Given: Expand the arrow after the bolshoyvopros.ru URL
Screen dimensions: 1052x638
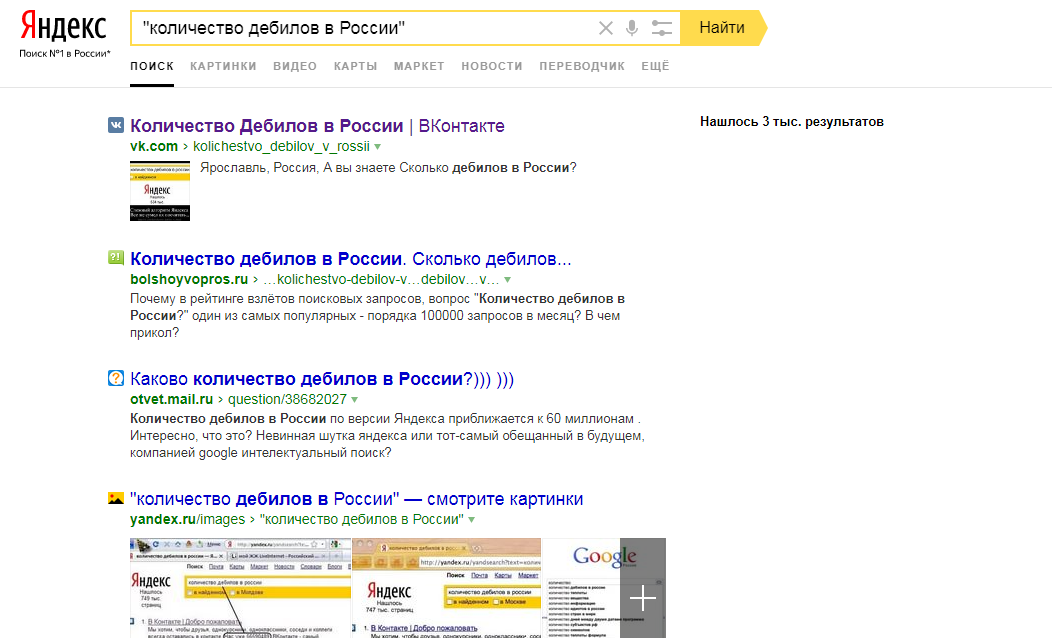Looking at the screenshot, I should tap(507, 280).
